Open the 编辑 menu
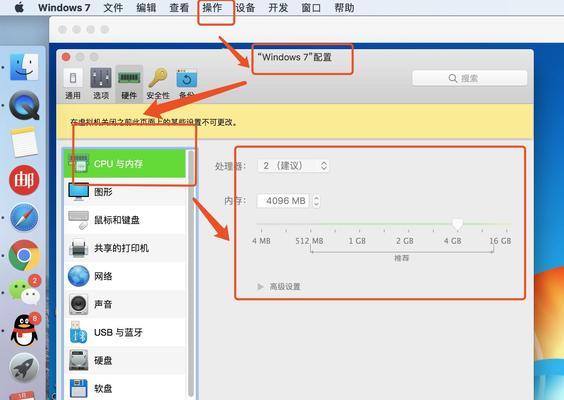The width and height of the screenshot is (564, 400). (146, 8)
